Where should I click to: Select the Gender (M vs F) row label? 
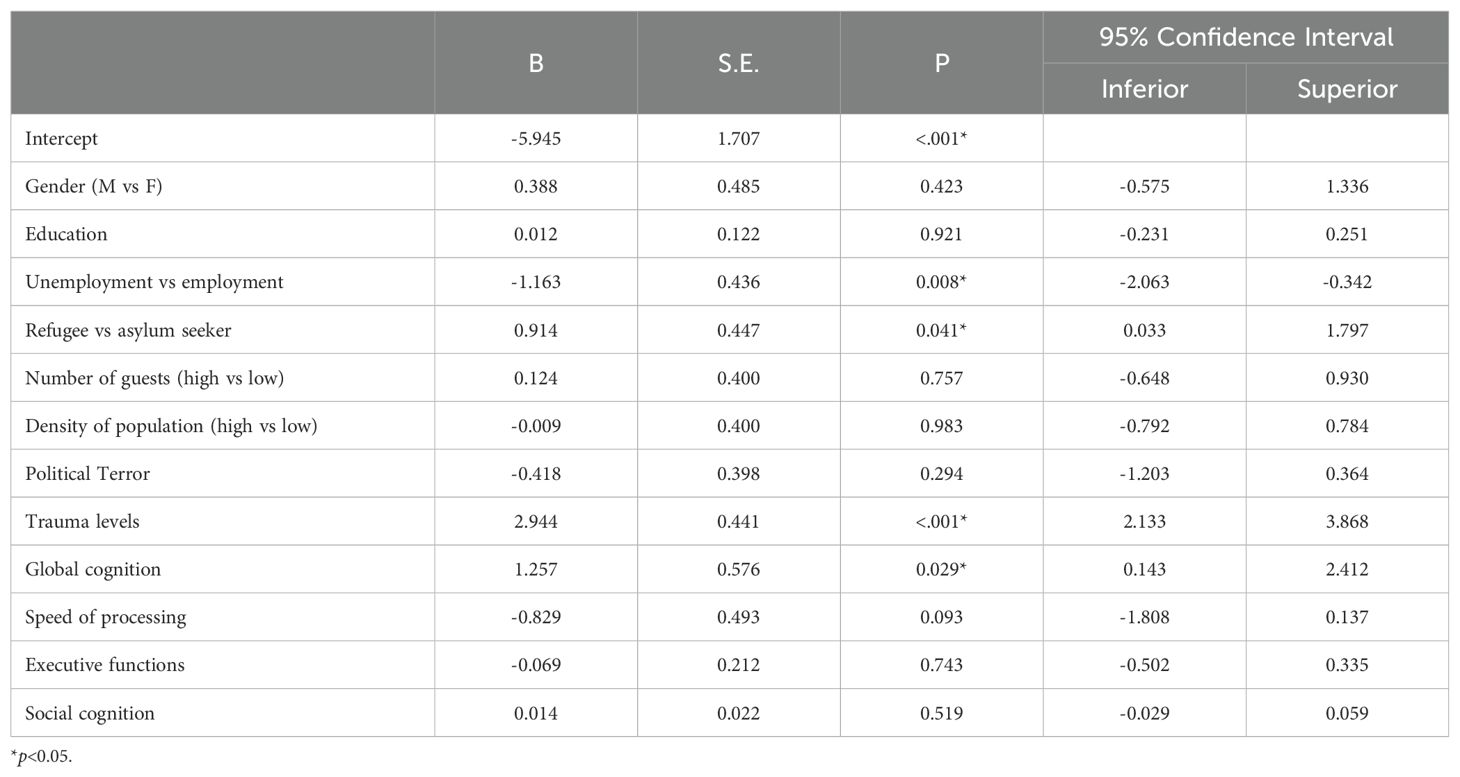pos(94,186)
